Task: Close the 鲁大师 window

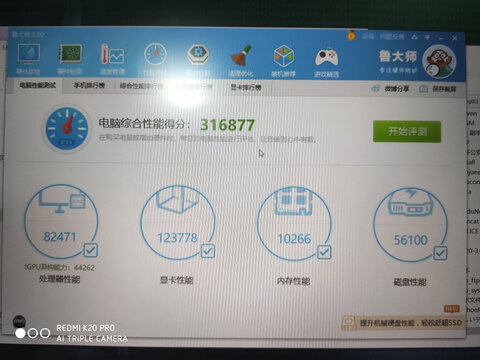Action: [455, 38]
